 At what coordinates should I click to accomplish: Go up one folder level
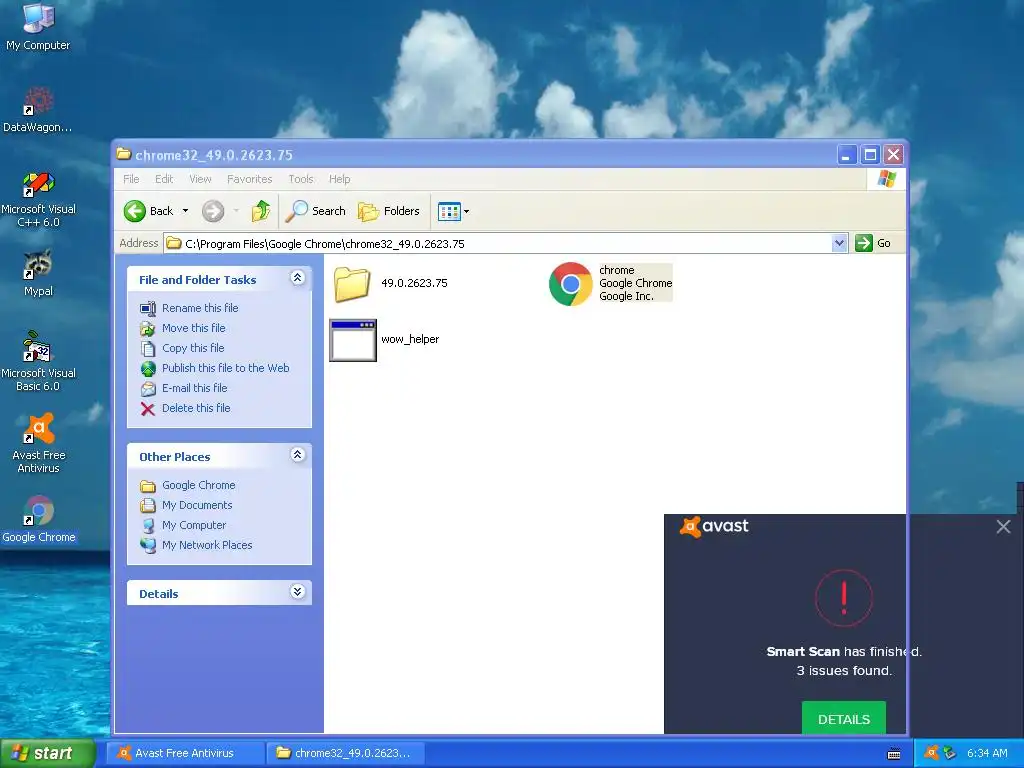point(261,211)
